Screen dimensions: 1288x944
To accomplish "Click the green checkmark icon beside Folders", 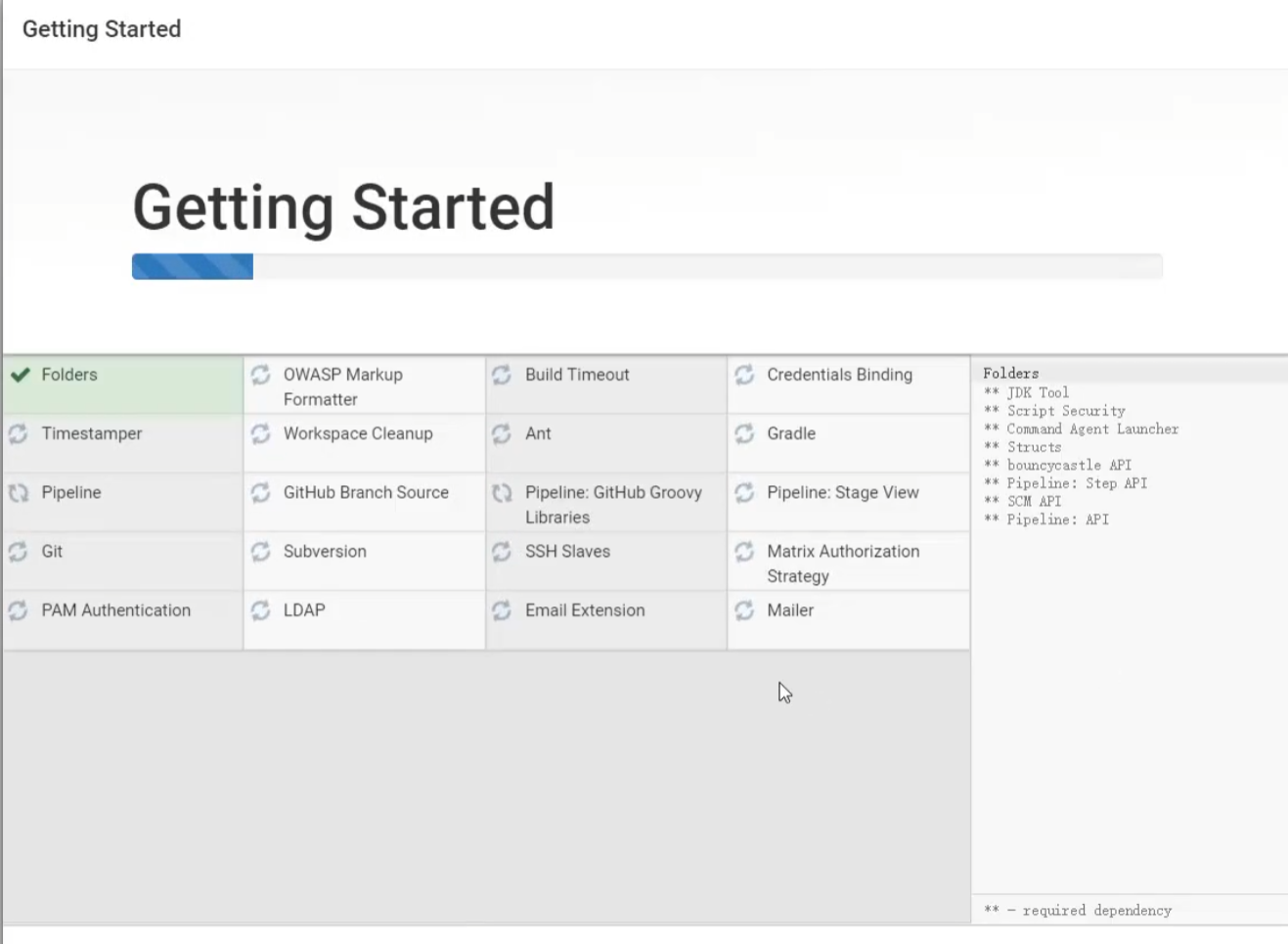I will pyautogui.click(x=20, y=375).
